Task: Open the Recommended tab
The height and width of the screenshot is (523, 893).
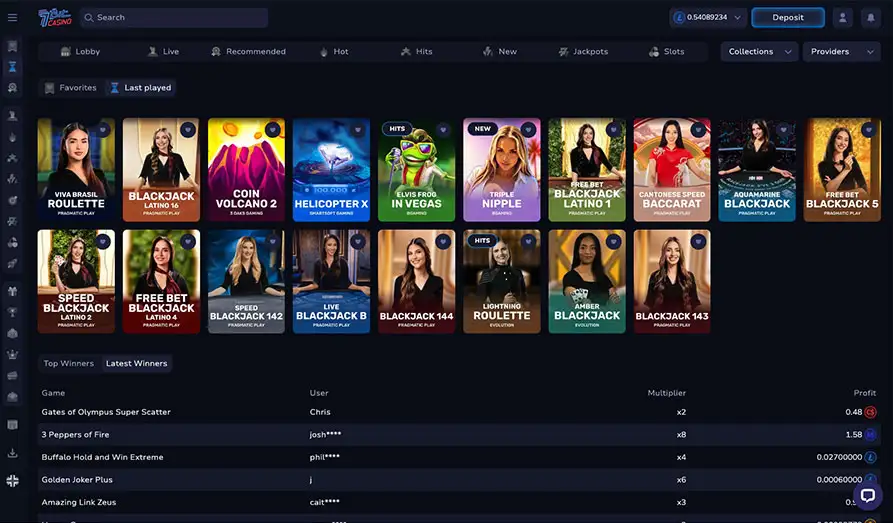Action: click(x=248, y=52)
